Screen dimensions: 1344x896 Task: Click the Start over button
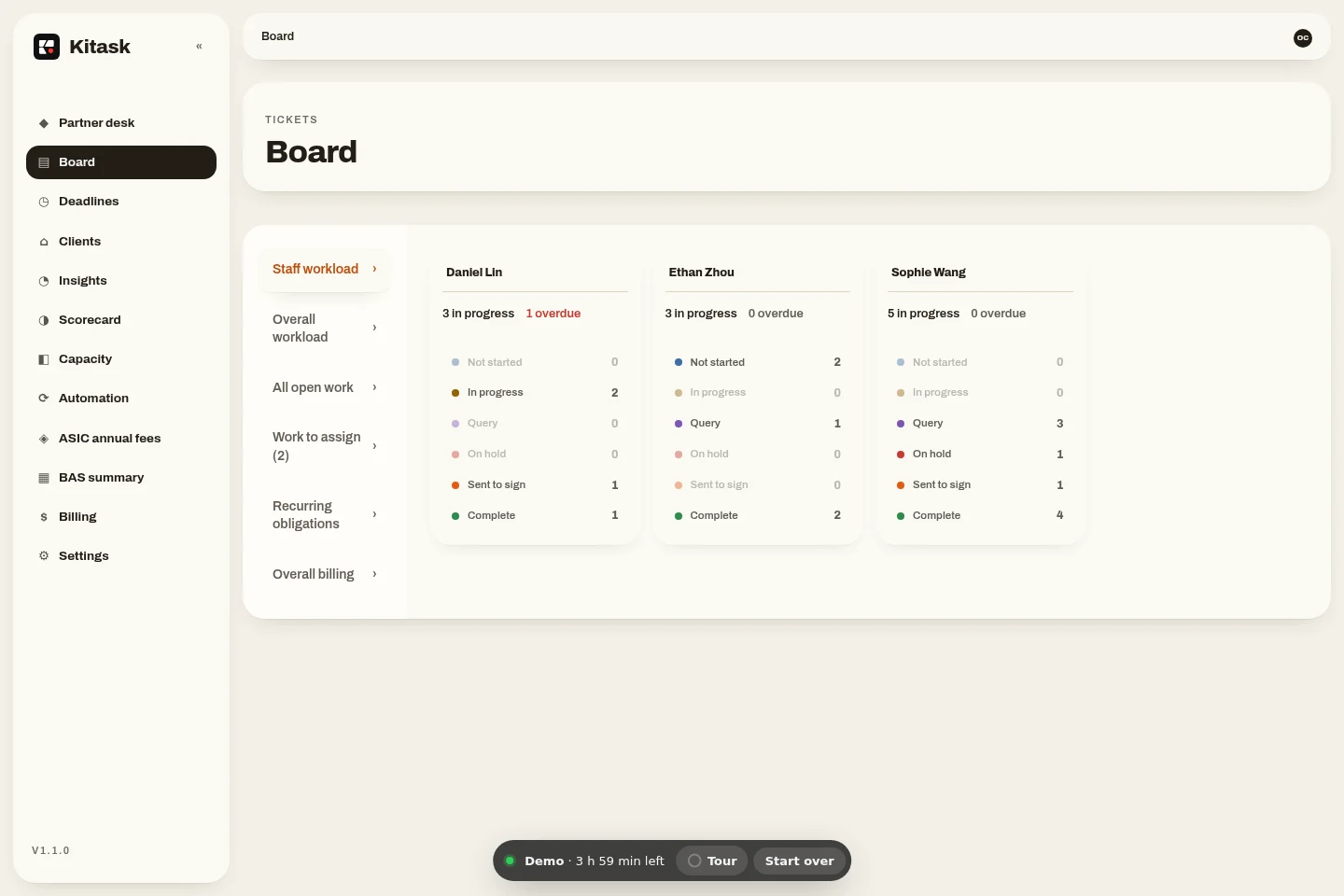click(800, 861)
